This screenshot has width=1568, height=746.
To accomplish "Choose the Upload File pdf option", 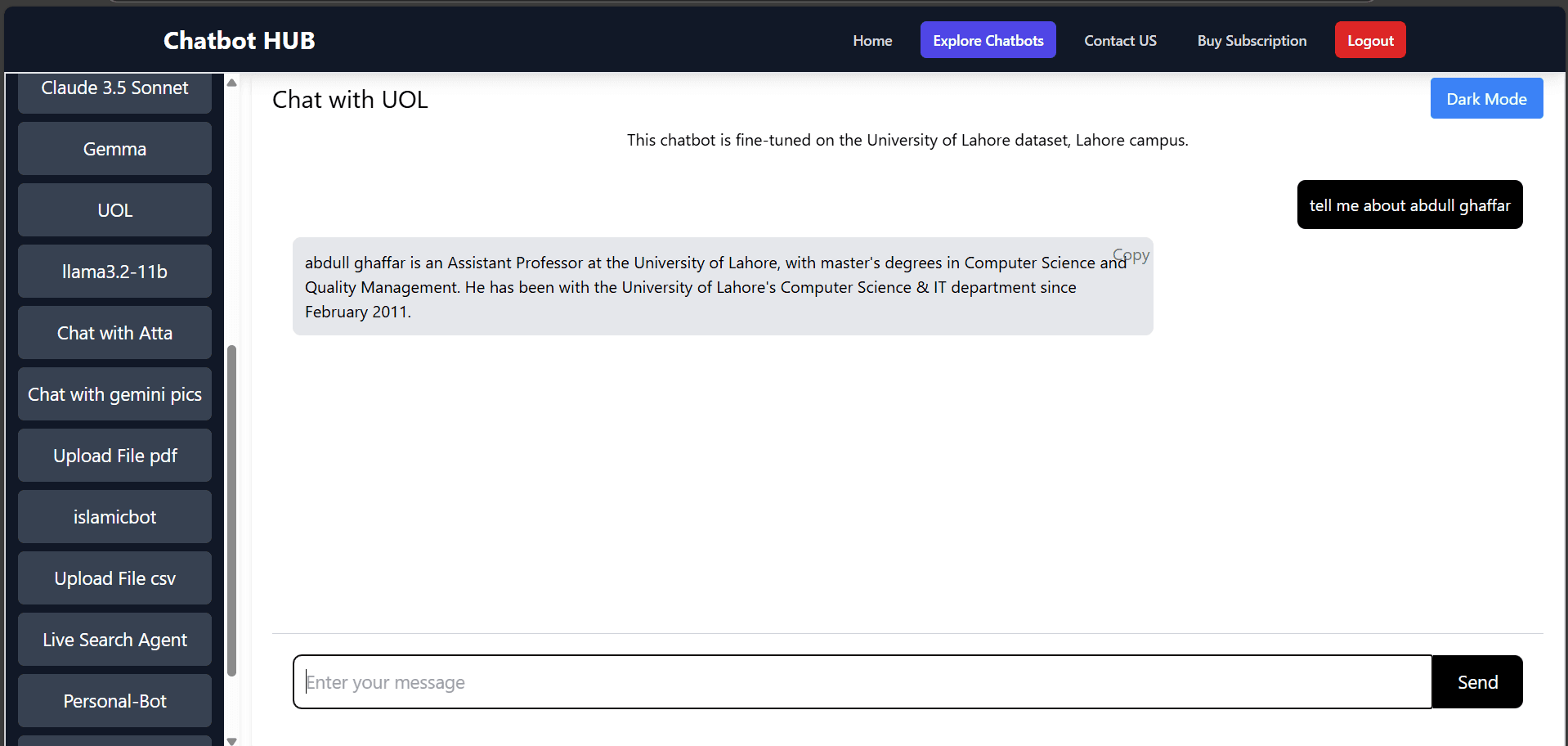I will click(x=114, y=456).
